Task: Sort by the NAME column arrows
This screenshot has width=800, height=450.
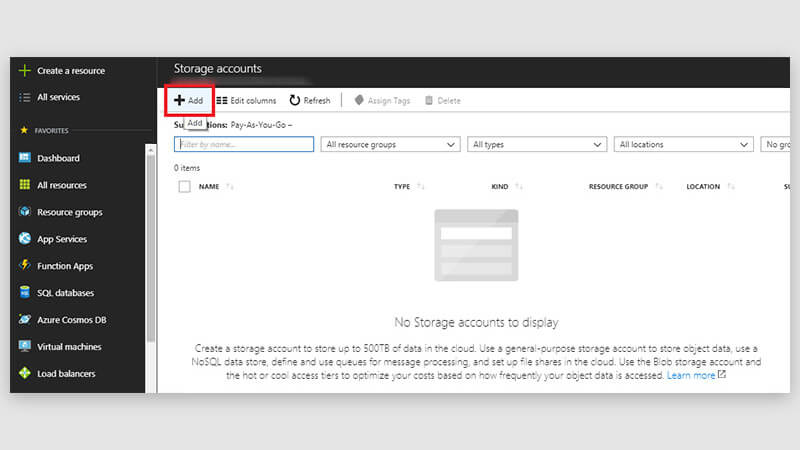Action: tap(230, 187)
